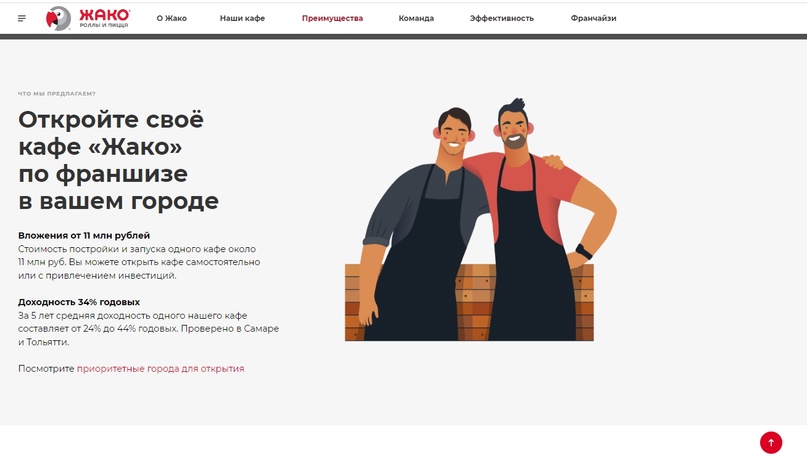Navigate to the «Команда» section

(x=416, y=18)
